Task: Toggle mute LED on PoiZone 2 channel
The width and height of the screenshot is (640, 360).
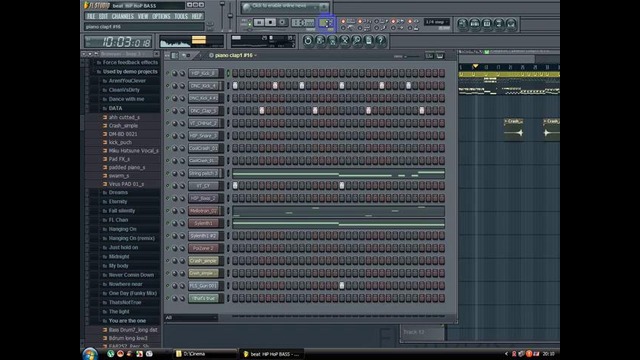Action: click(x=167, y=248)
